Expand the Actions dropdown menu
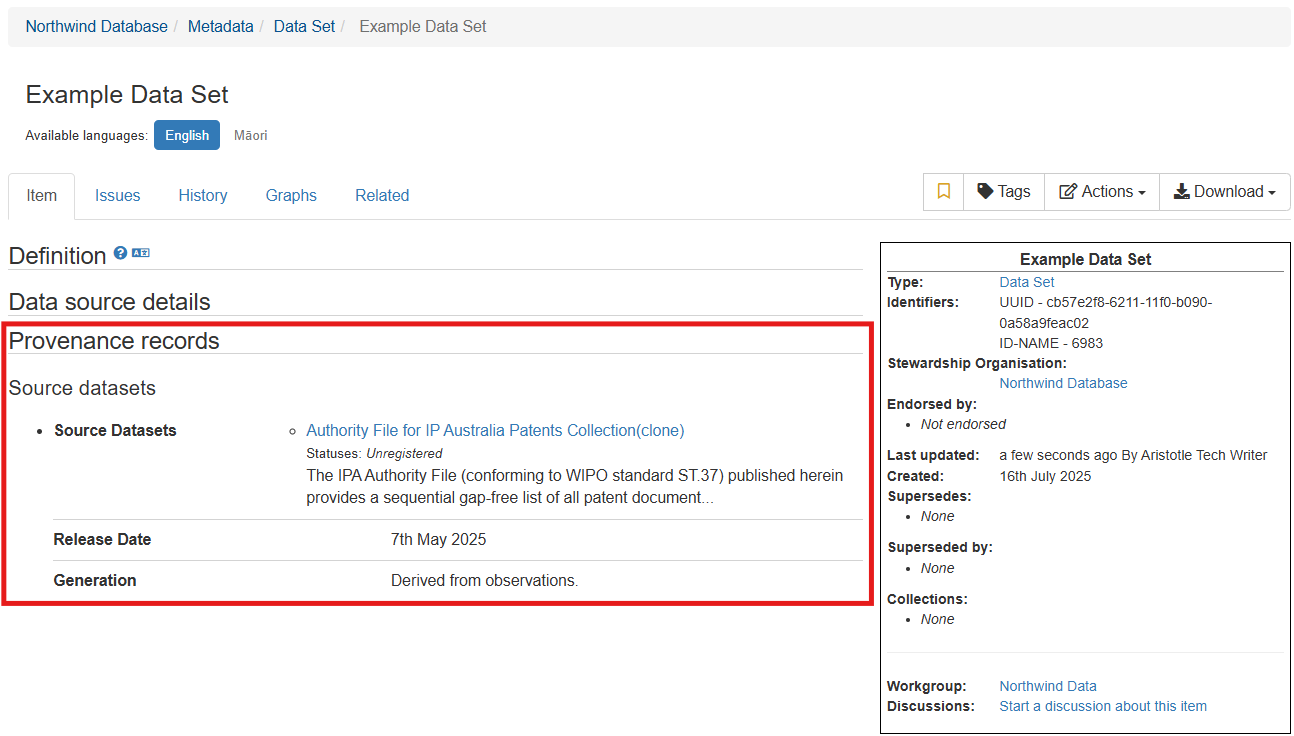Viewport: 1294px width, 736px height. [x=1102, y=192]
